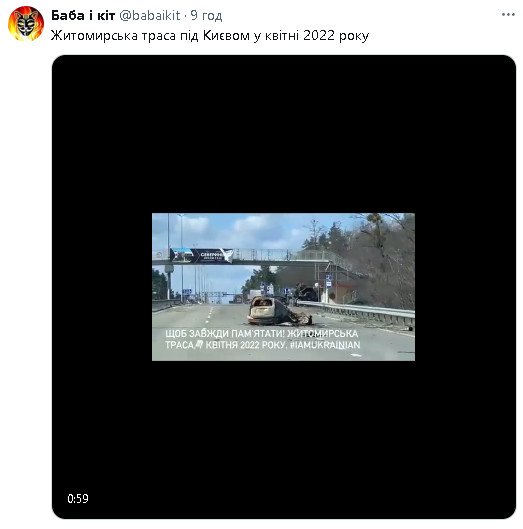Open the three-dot more options menu
The image size is (523, 529).
(x=508, y=15)
